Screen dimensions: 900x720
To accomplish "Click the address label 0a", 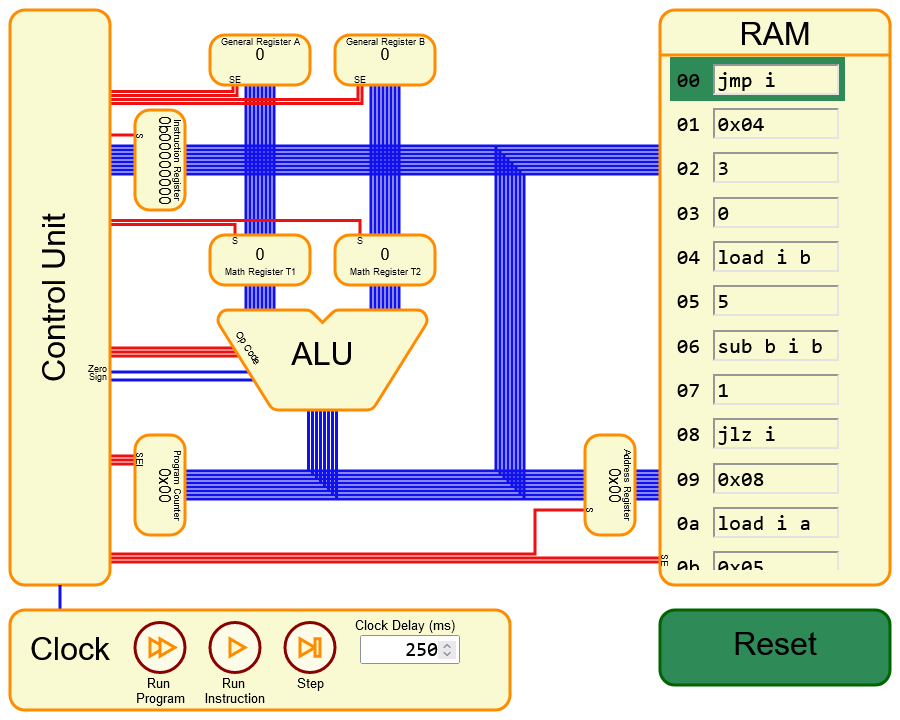I will 688,524.
